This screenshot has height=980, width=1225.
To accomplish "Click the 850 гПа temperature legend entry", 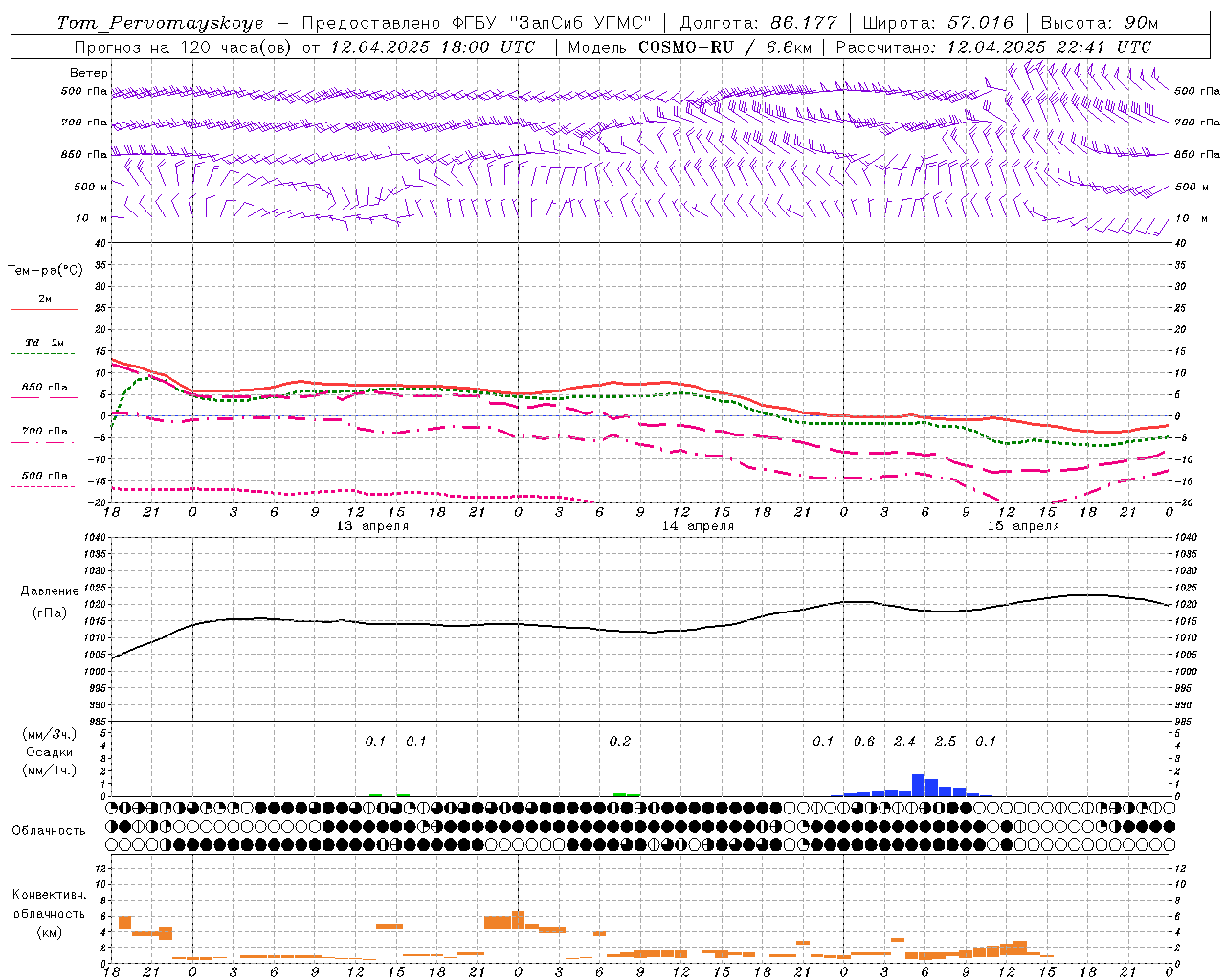I will tap(45, 388).
